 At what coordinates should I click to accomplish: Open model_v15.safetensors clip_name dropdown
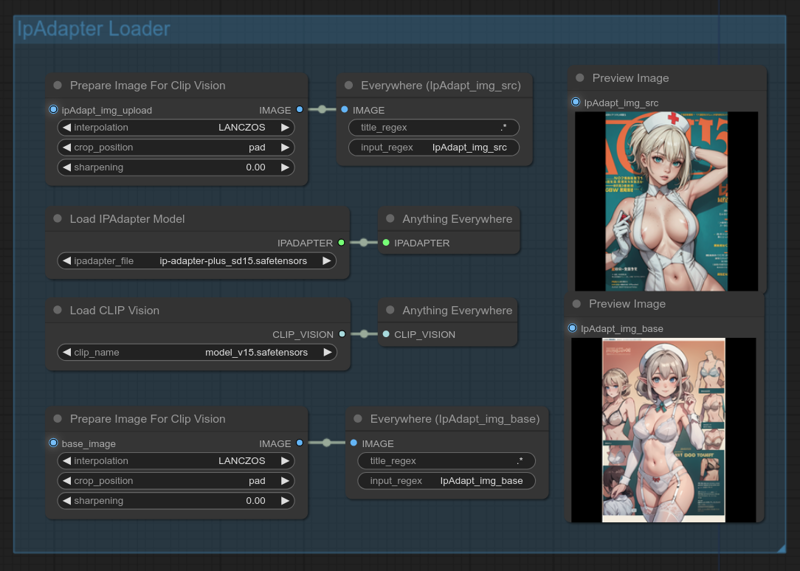[x=197, y=352]
